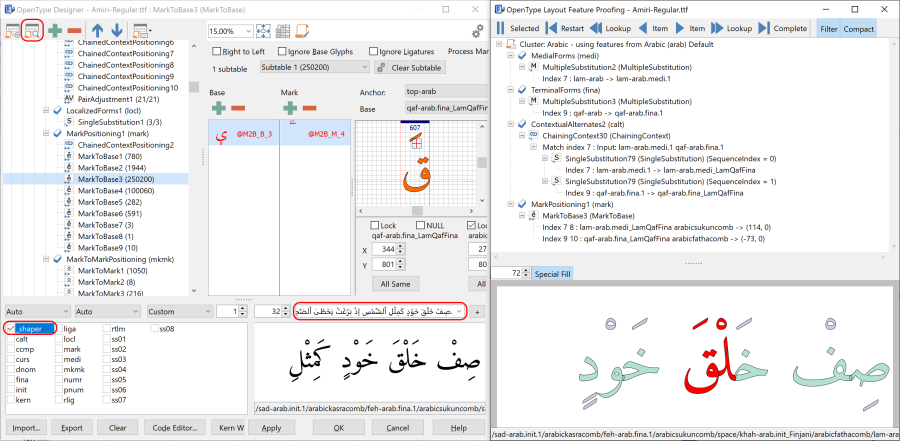Add a mark with green plus icon
Viewport: 900px width, 441px height.
click(x=290, y=107)
